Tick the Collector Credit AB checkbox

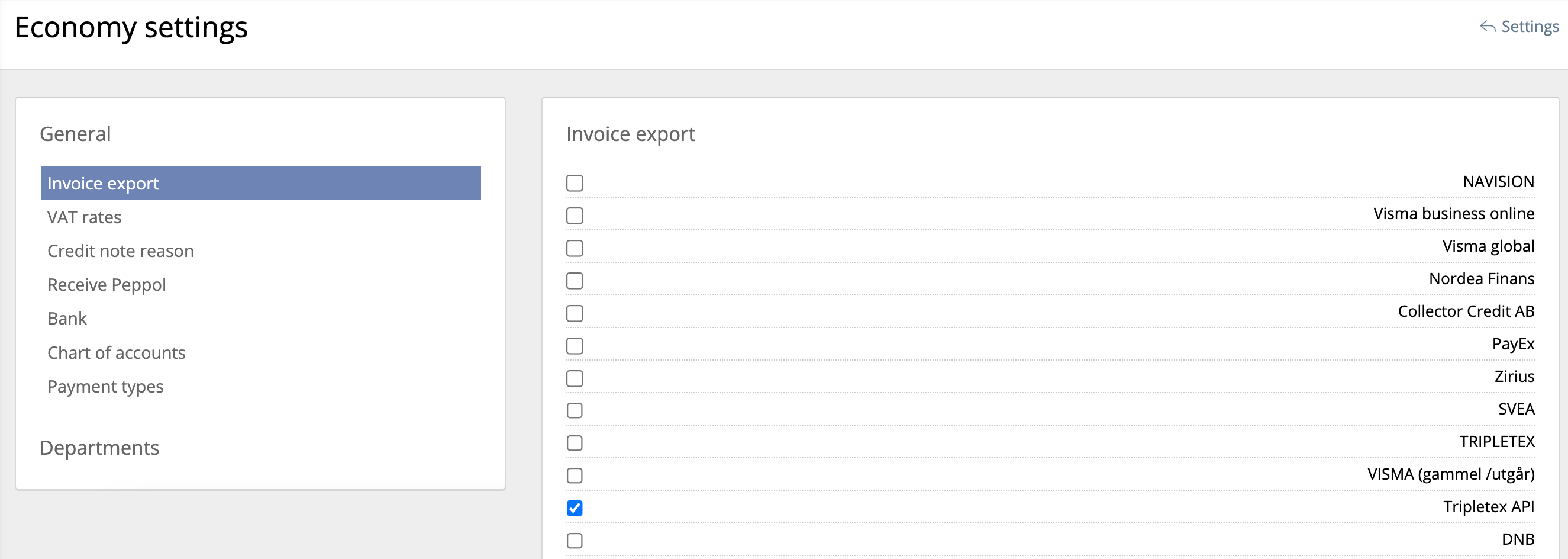[575, 313]
